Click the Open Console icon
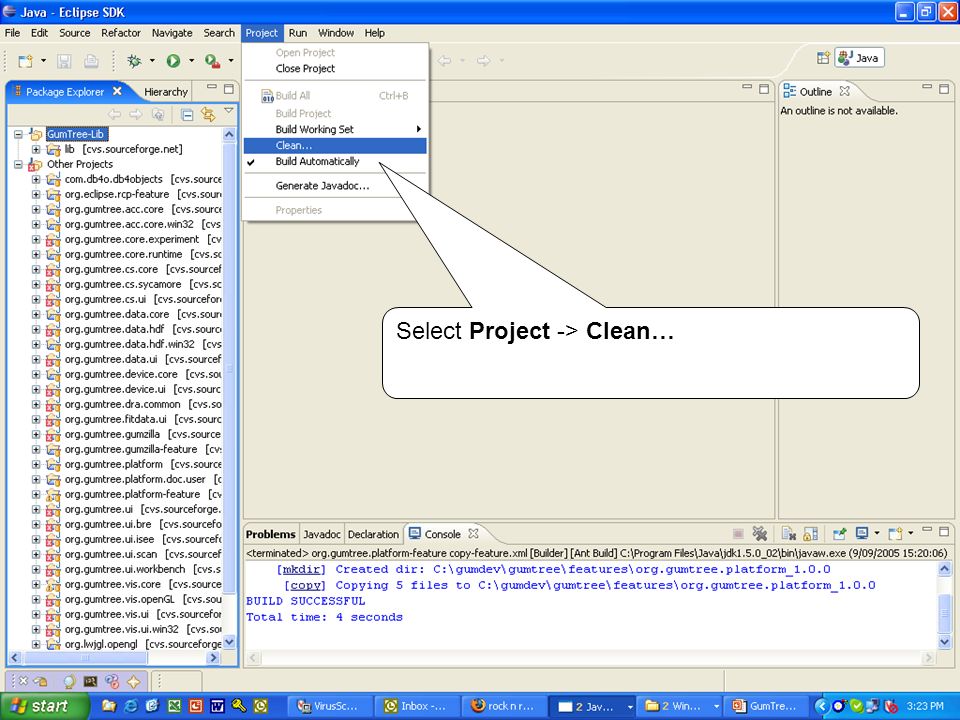This screenshot has height=720, width=960. 895,534
